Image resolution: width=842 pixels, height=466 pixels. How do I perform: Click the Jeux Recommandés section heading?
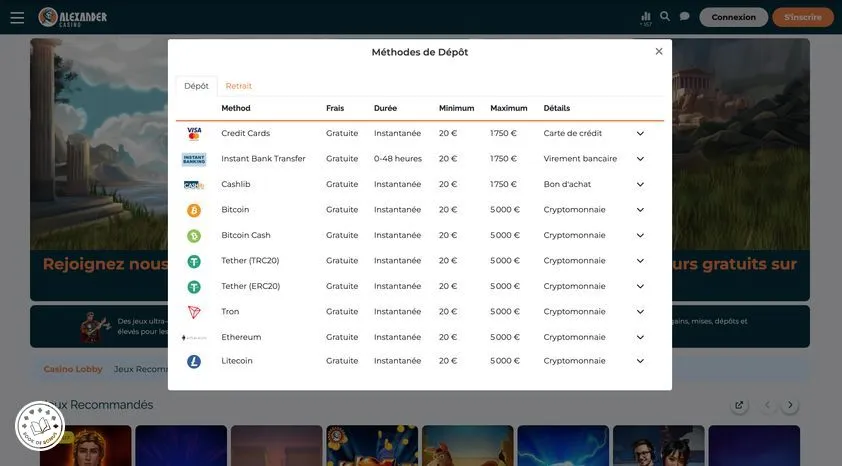tap(99, 405)
